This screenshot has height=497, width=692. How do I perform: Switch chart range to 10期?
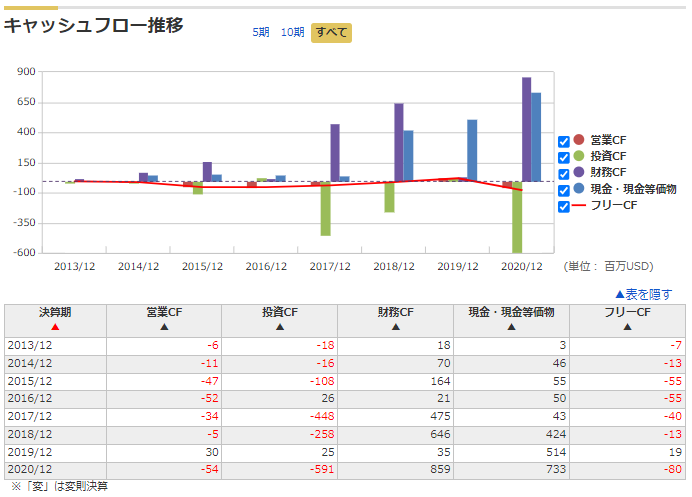(293, 32)
